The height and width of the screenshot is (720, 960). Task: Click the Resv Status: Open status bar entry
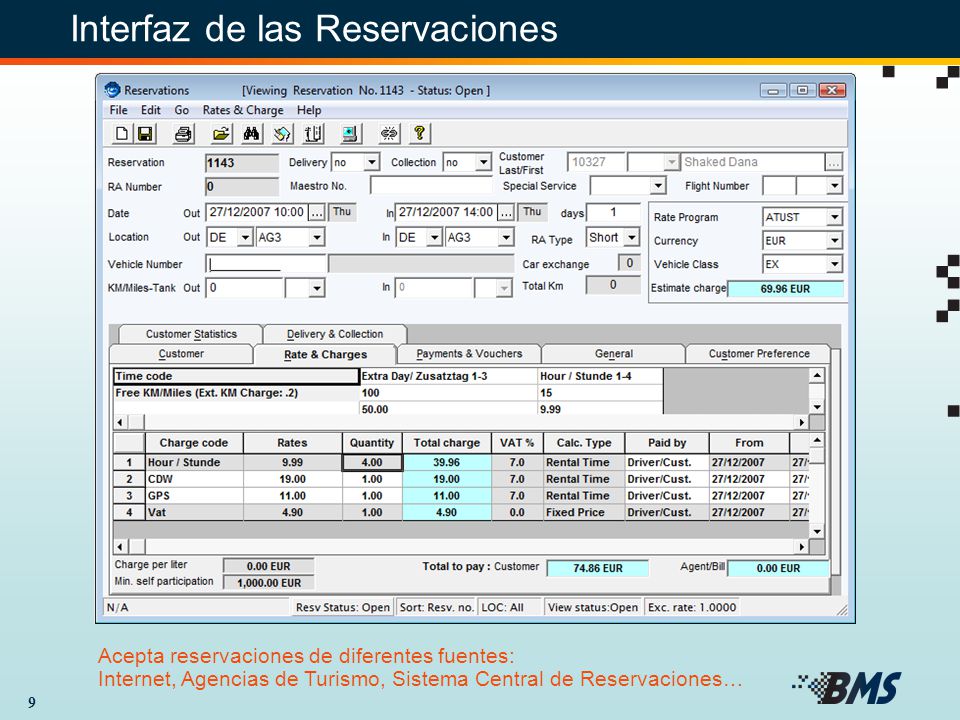pos(342,607)
